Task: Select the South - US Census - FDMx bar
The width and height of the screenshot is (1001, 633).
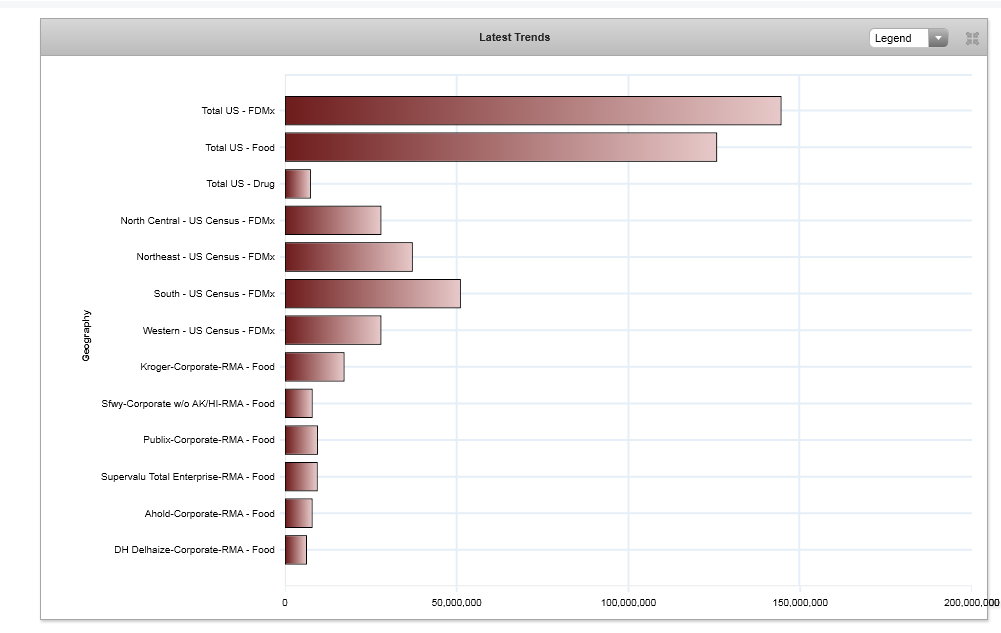Action: pos(372,294)
